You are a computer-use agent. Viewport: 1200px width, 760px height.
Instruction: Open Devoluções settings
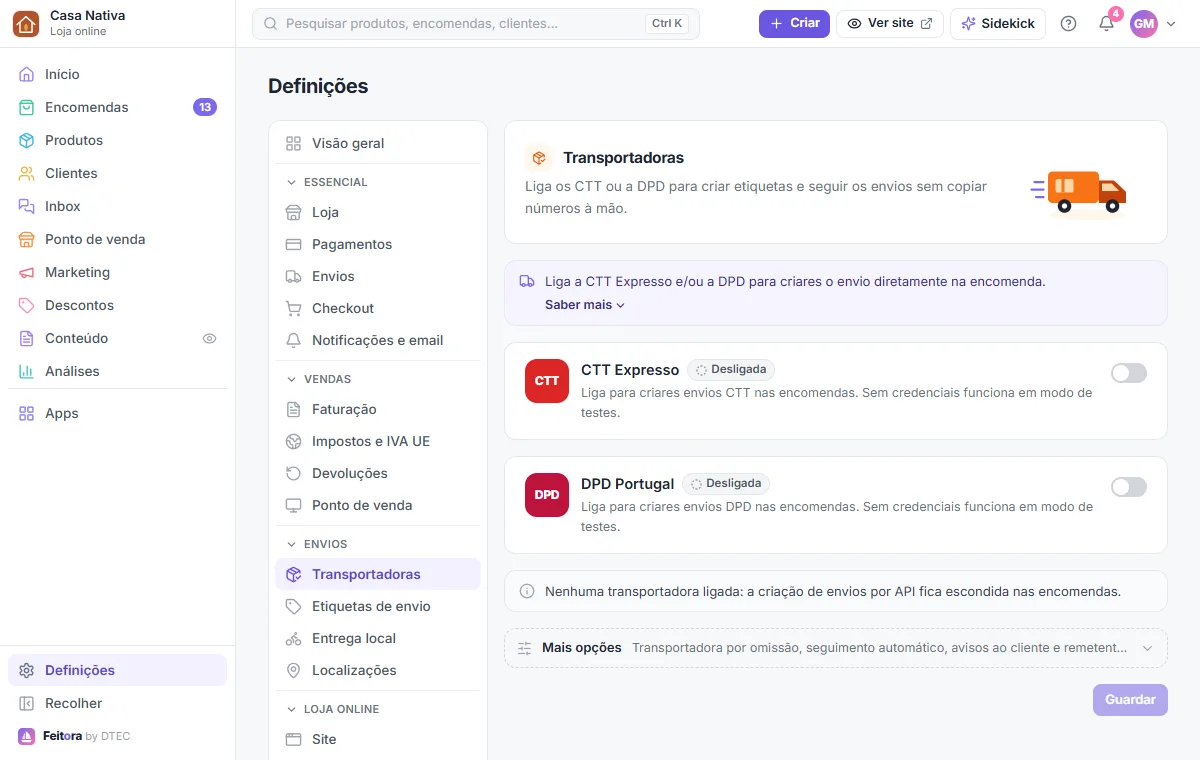click(378, 473)
